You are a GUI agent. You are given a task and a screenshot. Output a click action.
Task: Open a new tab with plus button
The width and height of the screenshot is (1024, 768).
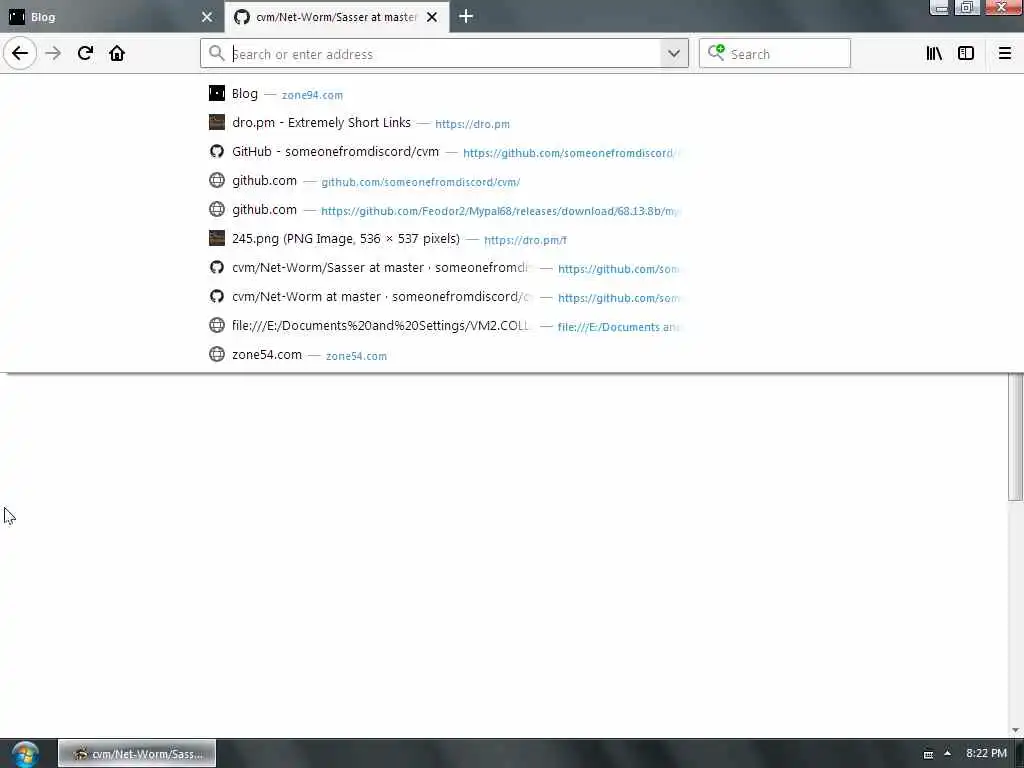pos(466,16)
